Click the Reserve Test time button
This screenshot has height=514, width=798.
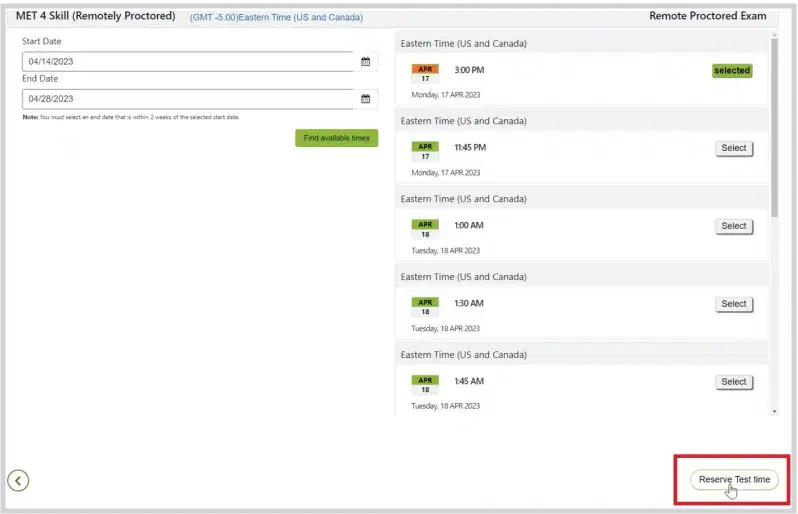click(734, 480)
